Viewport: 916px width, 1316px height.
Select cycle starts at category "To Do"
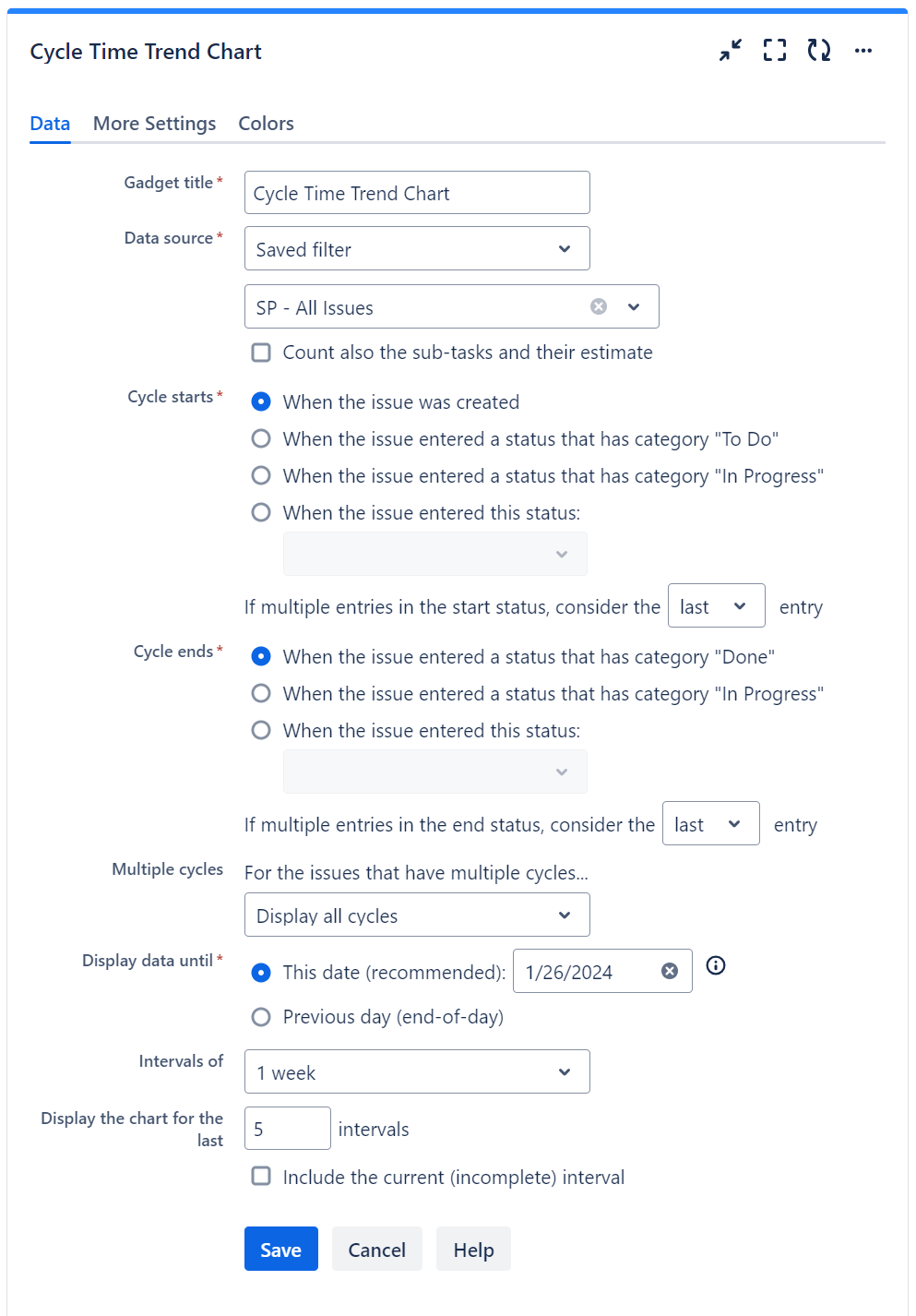pyautogui.click(x=262, y=439)
